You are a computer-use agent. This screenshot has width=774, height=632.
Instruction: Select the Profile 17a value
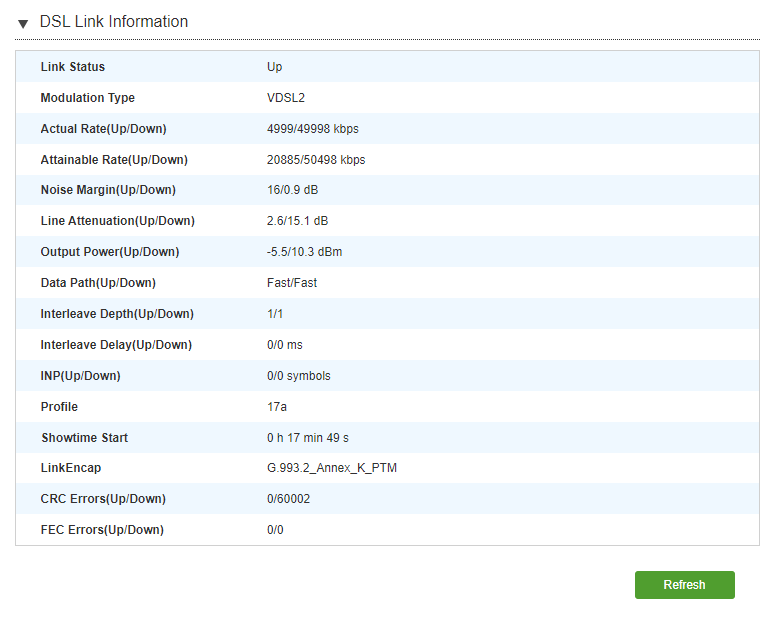pyautogui.click(x=276, y=407)
